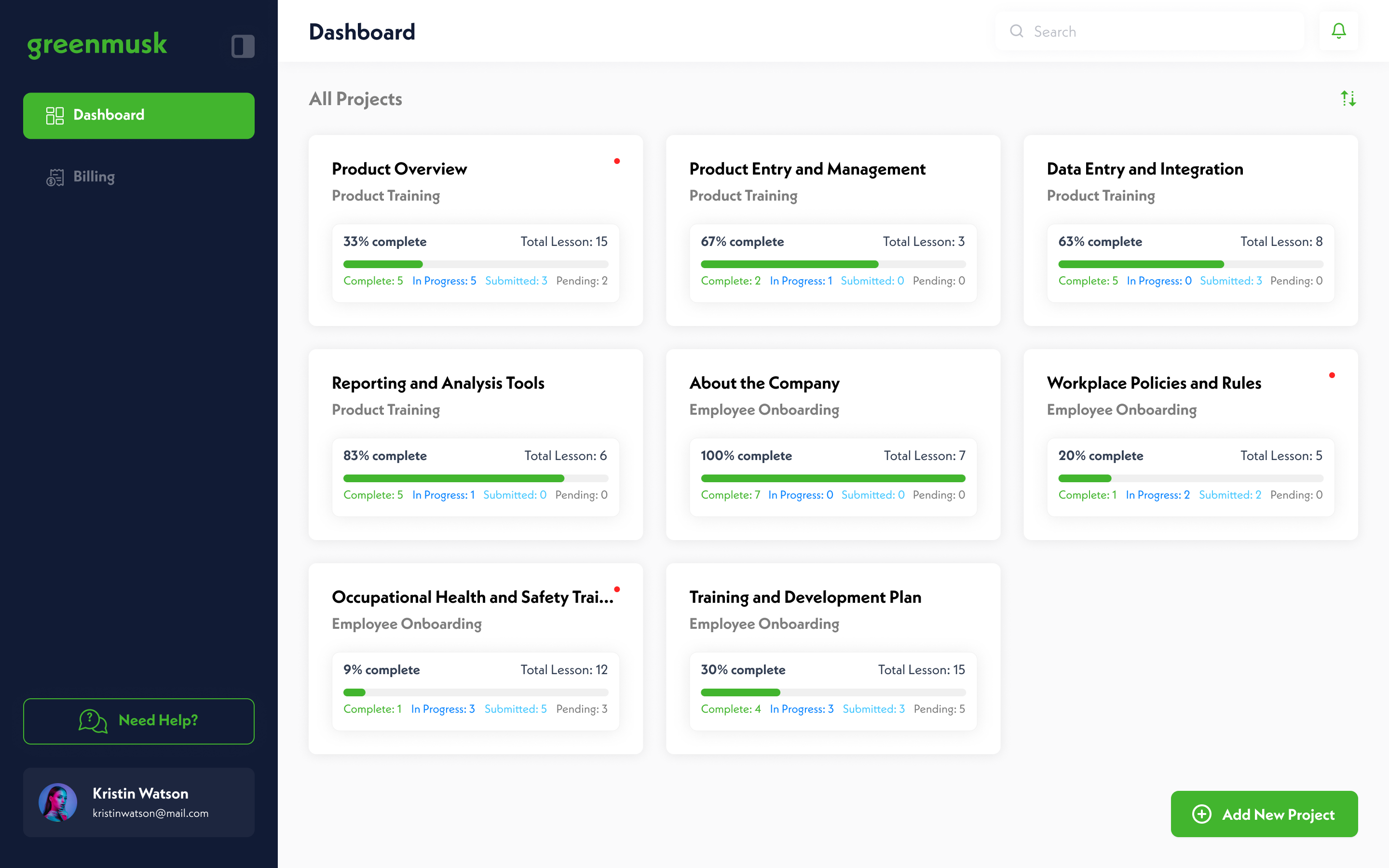The width and height of the screenshot is (1389, 868).
Task: Click the plus circle icon for new project
Action: pyautogui.click(x=1201, y=814)
